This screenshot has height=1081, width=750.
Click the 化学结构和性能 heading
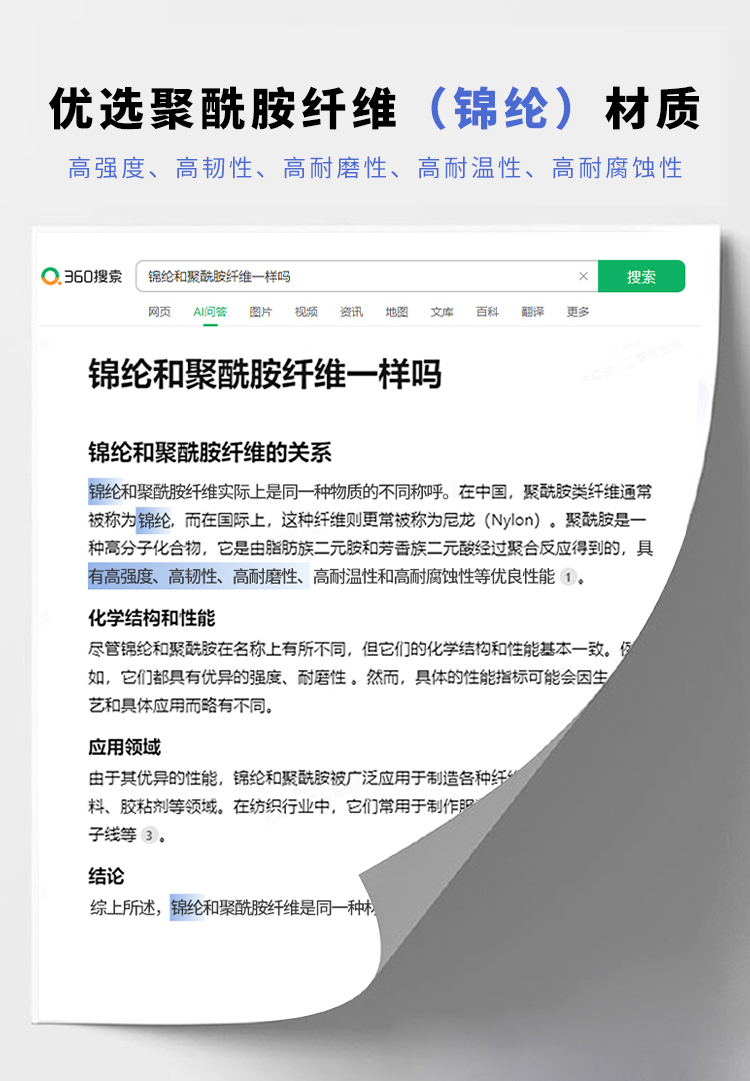(x=152, y=618)
